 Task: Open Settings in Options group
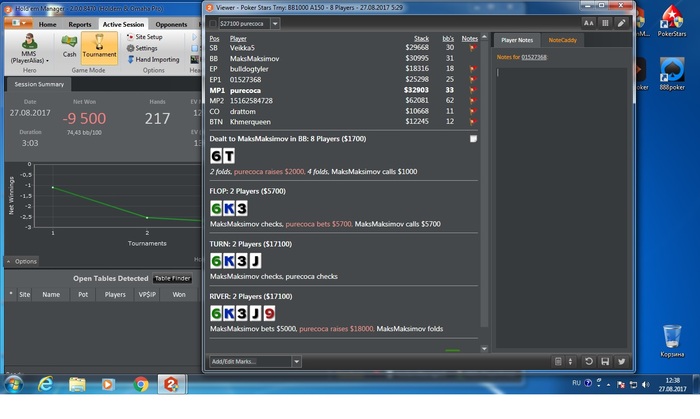point(142,48)
